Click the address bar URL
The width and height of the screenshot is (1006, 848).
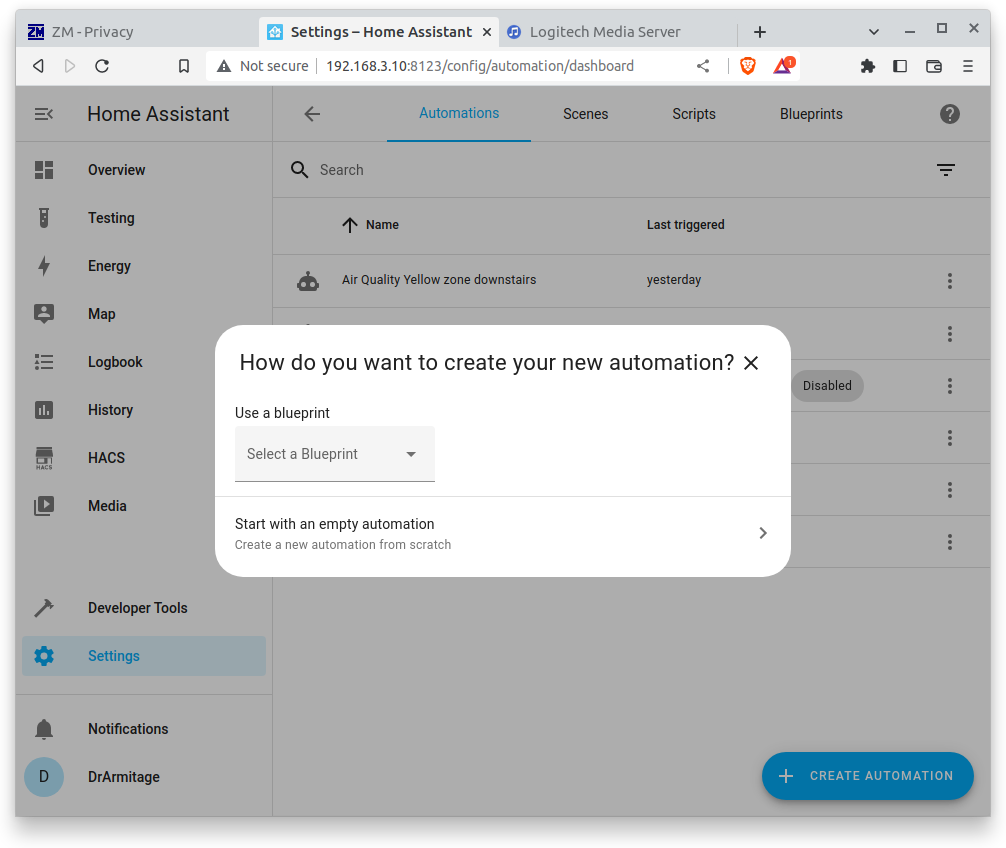point(480,66)
